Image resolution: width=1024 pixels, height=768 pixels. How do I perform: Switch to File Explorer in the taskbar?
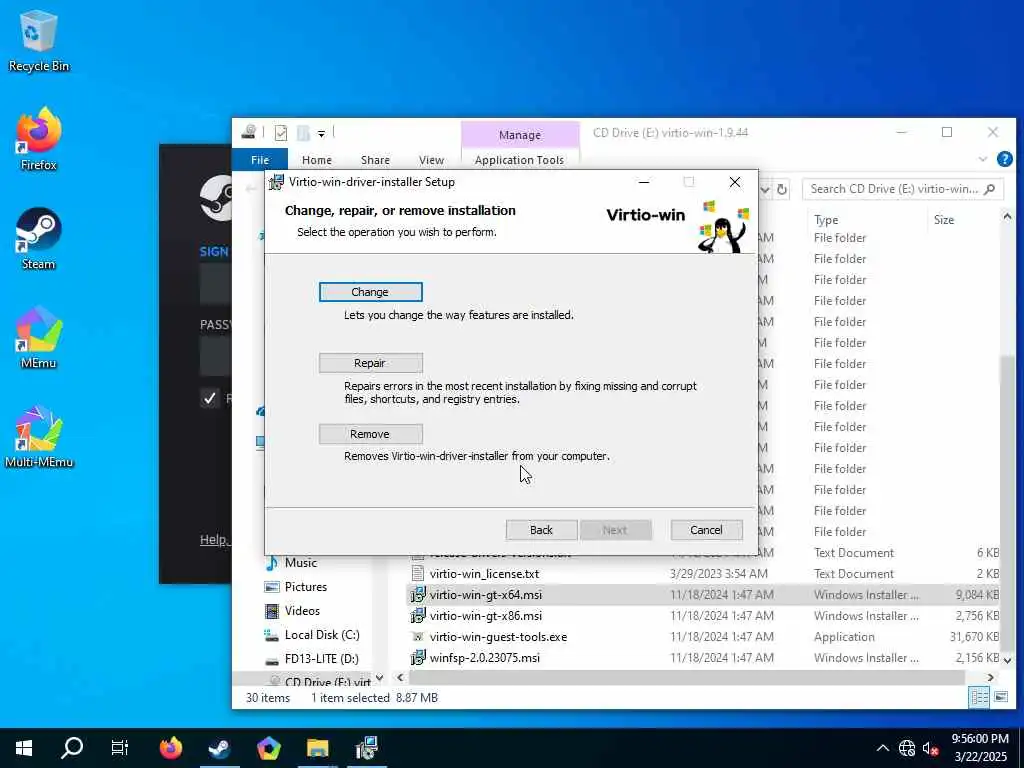pyautogui.click(x=317, y=748)
